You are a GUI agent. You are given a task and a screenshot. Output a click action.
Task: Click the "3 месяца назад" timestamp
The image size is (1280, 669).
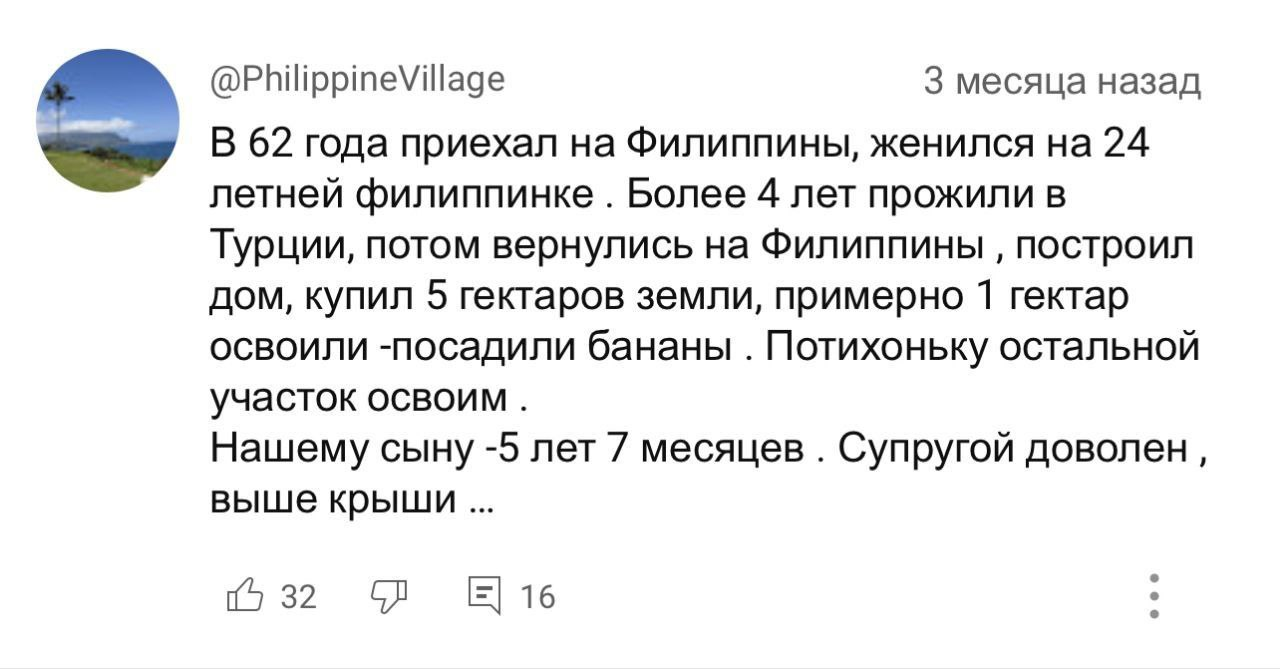click(x=1062, y=81)
